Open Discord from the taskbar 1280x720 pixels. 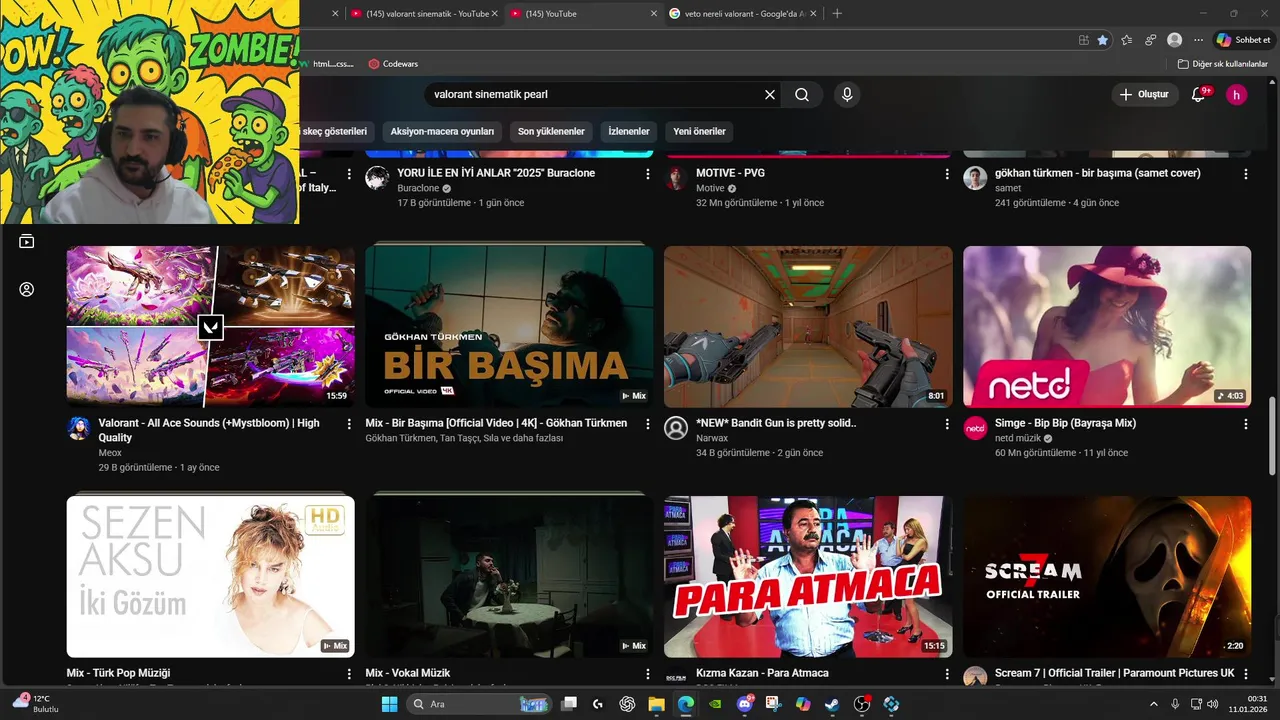(745, 704)
